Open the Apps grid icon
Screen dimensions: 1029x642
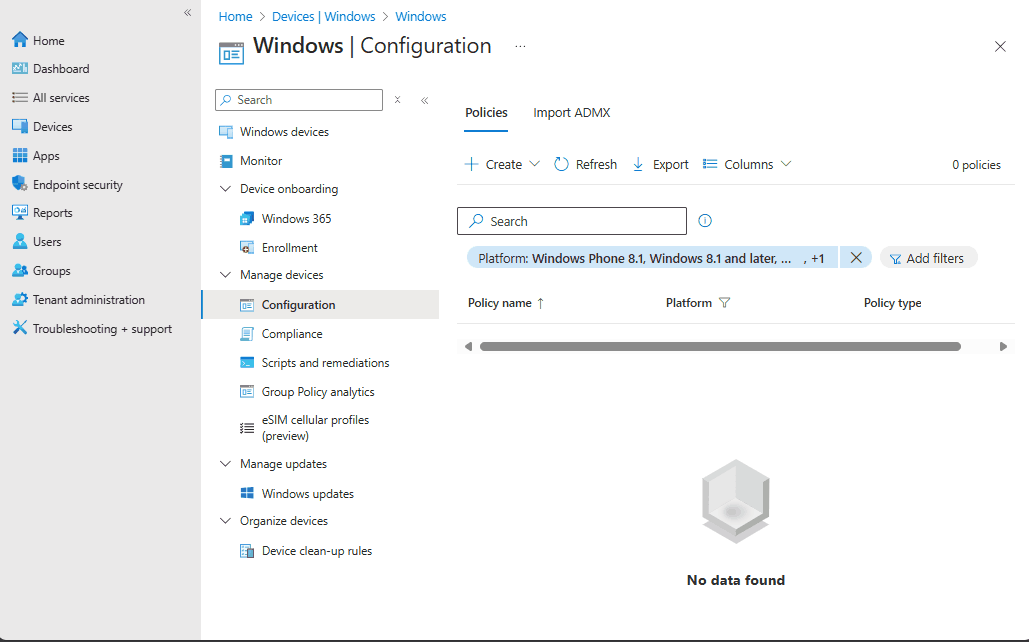tap(20, 156)
